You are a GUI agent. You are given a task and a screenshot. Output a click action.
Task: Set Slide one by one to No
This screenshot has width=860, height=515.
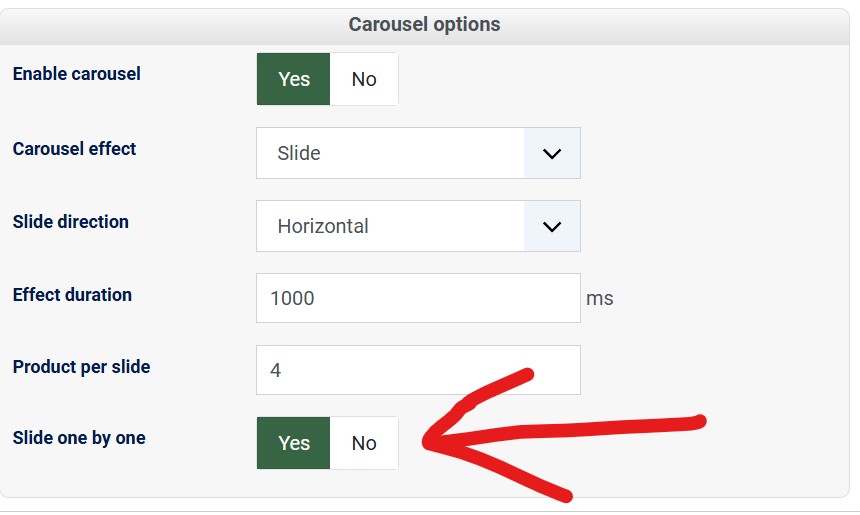364,443
